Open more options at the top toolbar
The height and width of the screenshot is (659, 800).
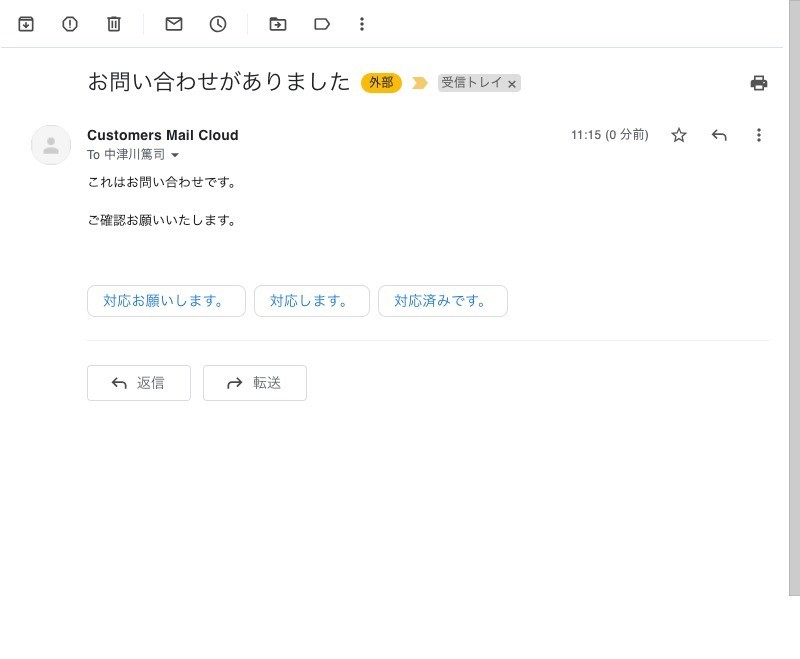coord(362,24)
